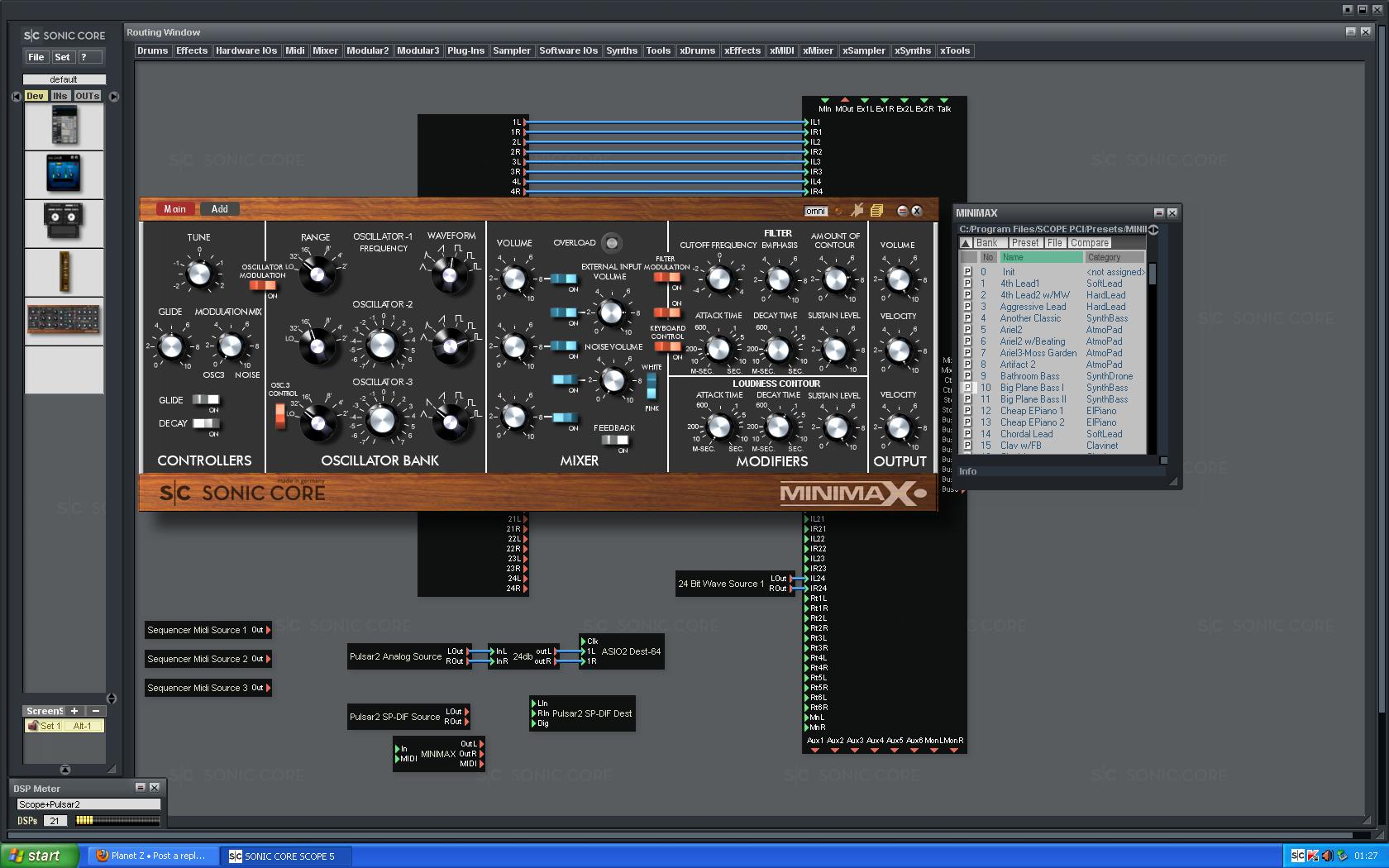Select the OUTs tab in side panel
1389x868 pixels.
click(88, 96)
